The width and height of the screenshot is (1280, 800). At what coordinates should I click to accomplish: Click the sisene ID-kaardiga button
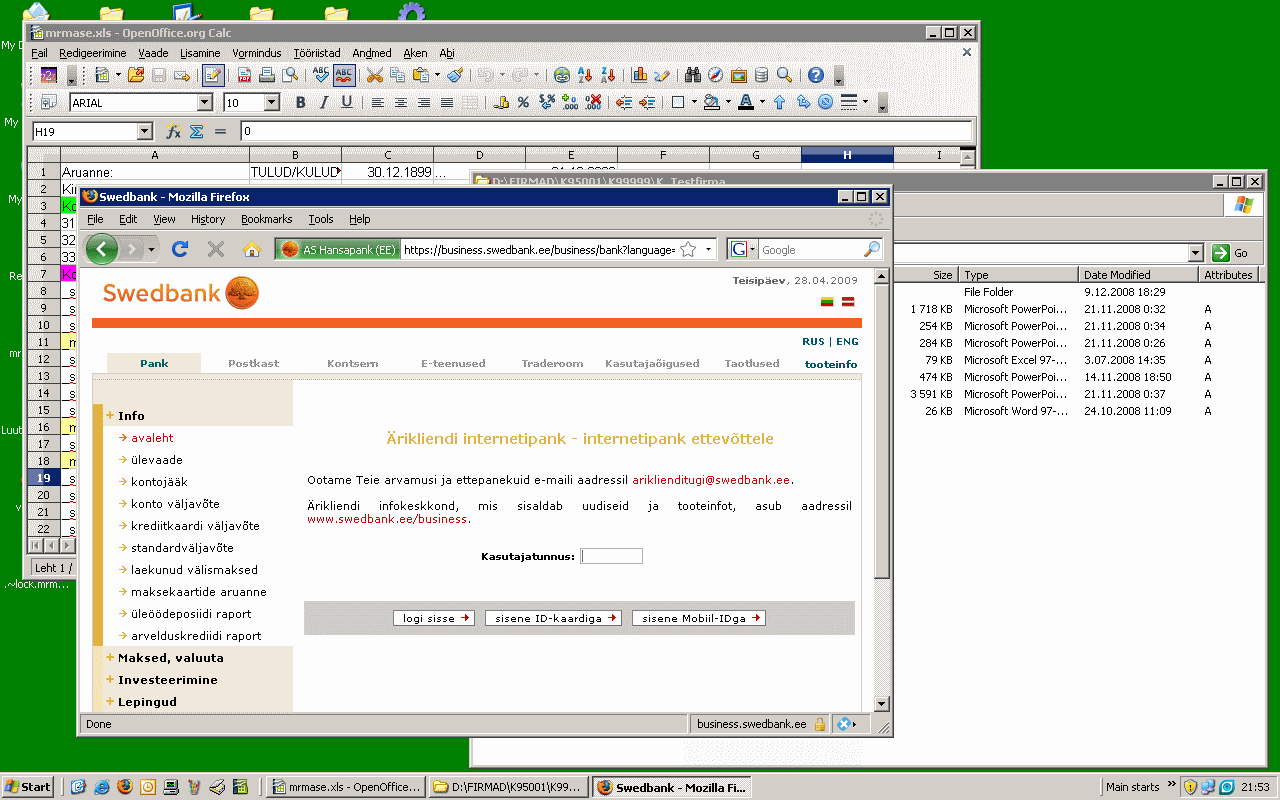pos(554,618)
